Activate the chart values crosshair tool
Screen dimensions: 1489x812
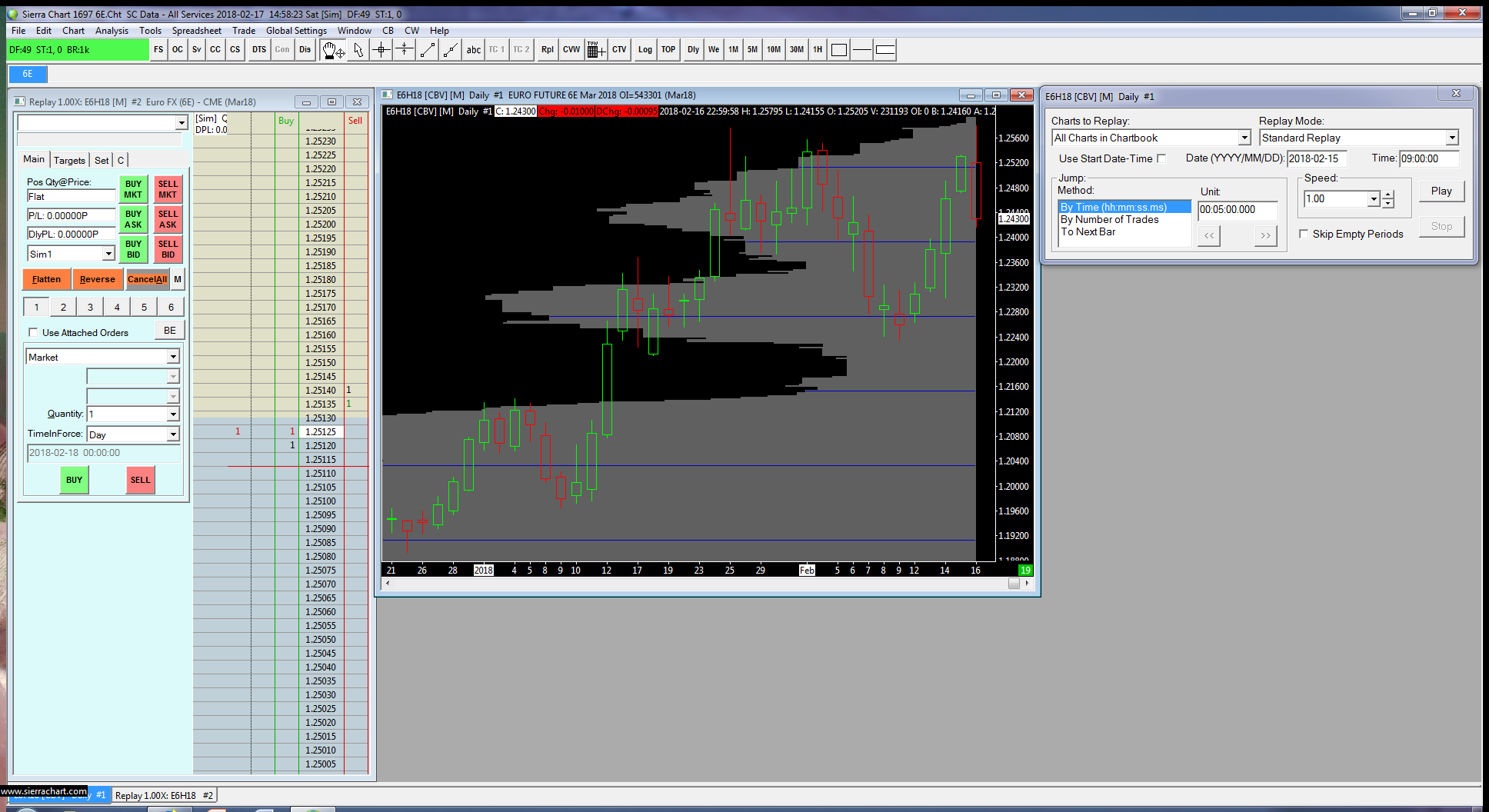tap(381, 50)
